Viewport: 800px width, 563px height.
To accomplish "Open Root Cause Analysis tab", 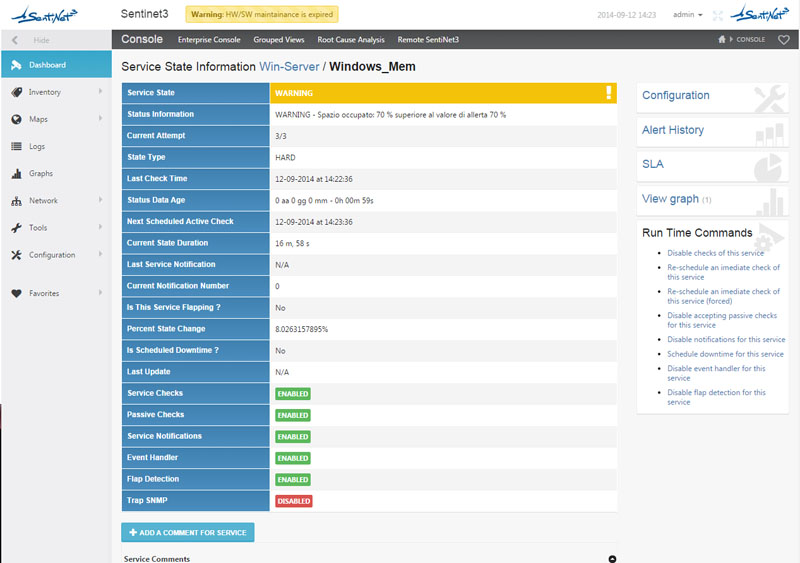I will click(x=351, y=39).
